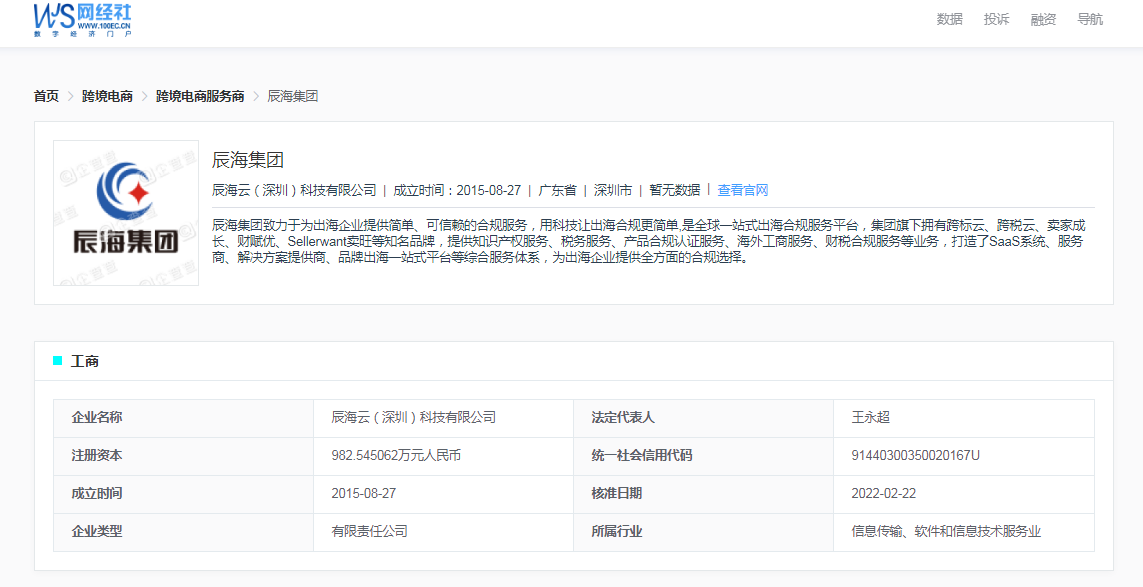Open the 导航 menu item
1143x587 pixels.
click(x=1090, y=20)
